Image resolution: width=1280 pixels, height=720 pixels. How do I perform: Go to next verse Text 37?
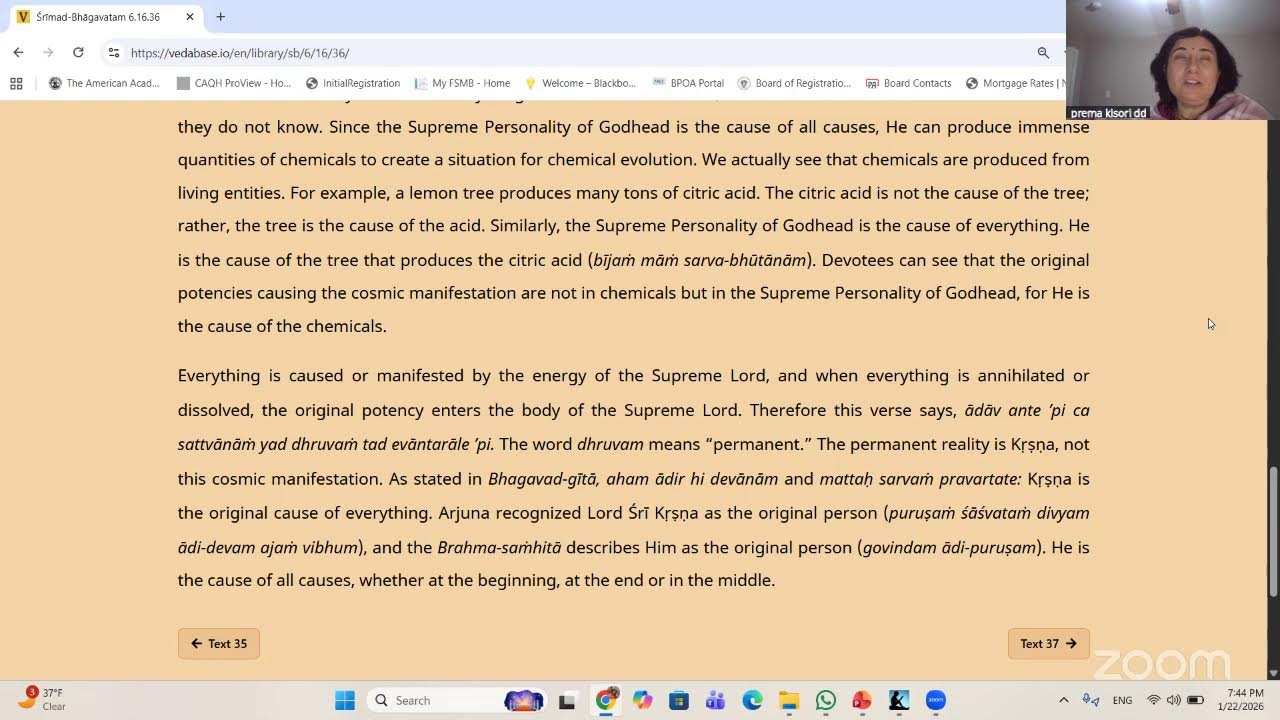pos(1048,643)
